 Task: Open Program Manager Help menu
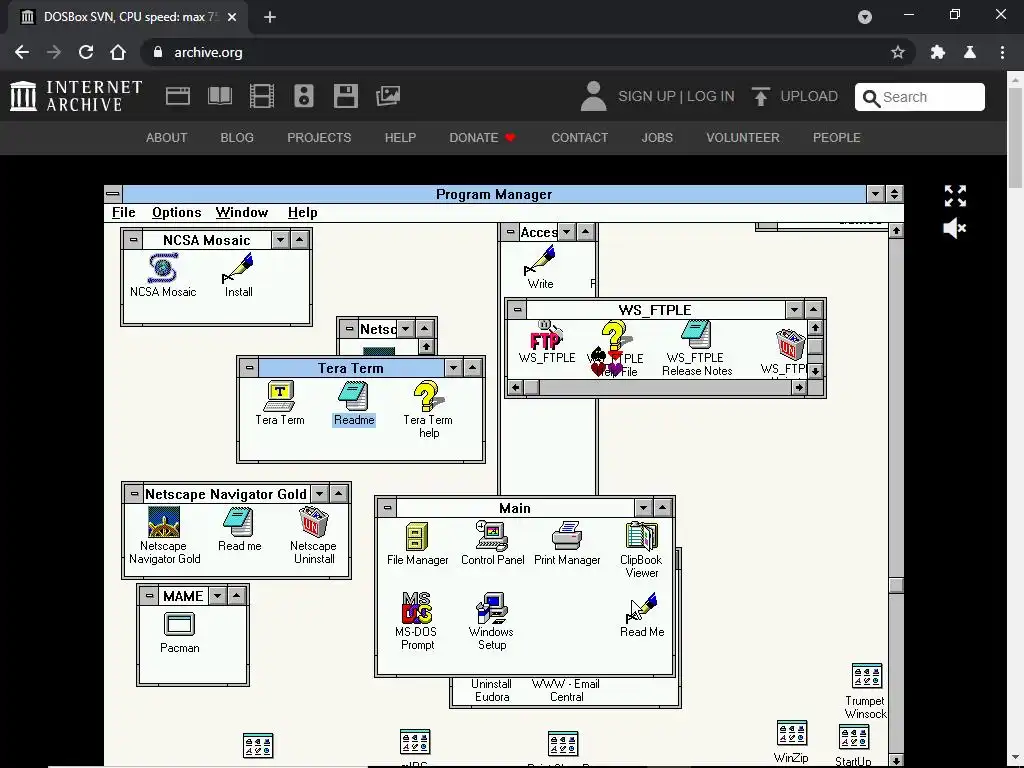(302, 212)
